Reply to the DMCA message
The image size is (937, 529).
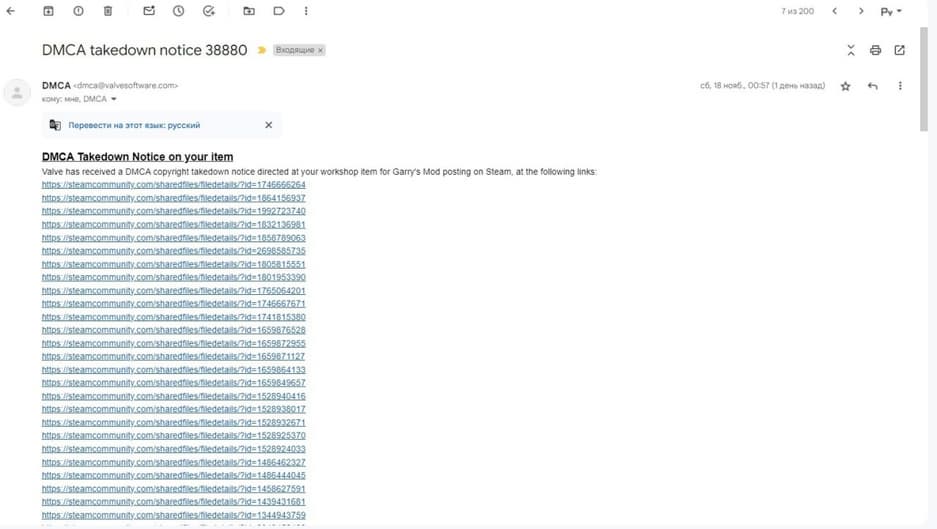point(872,86)
